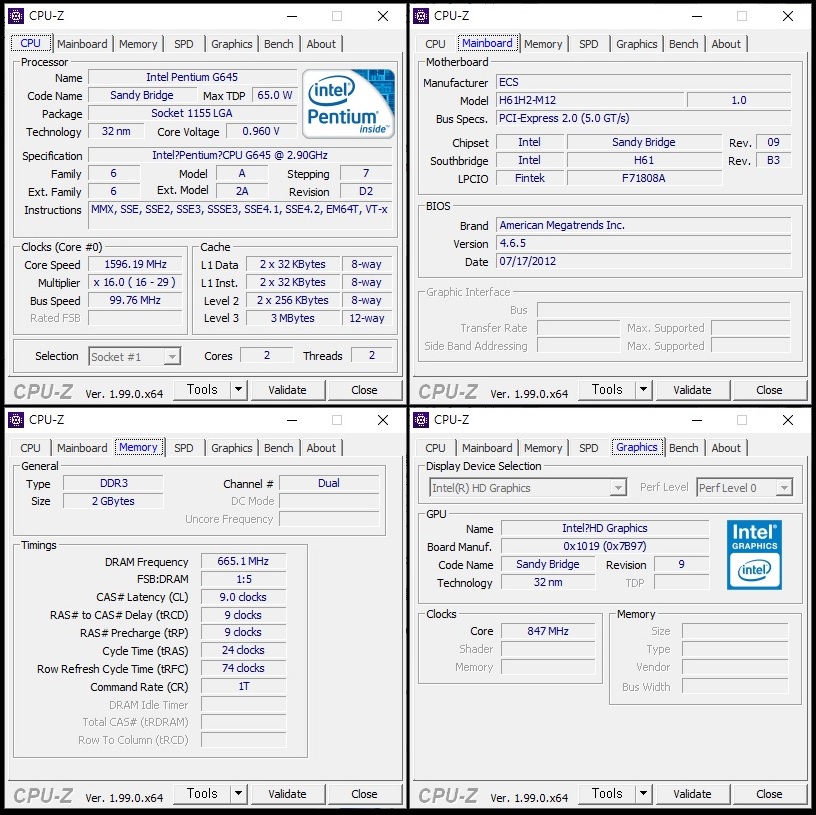The height and width of the screenshot is (815, 816).
Task: Select the Graphics tab in the CPU window
Action: pyautogui.click(x=232, y=44)
